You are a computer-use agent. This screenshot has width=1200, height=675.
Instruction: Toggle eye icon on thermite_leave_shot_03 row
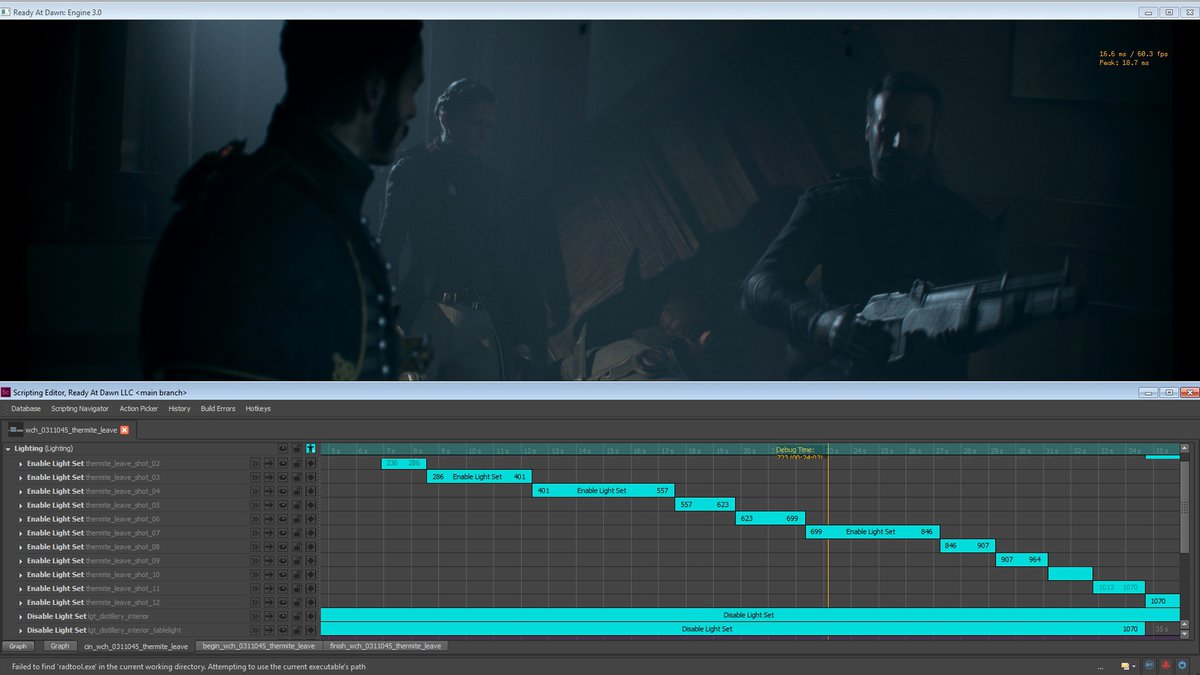(282, 477)
